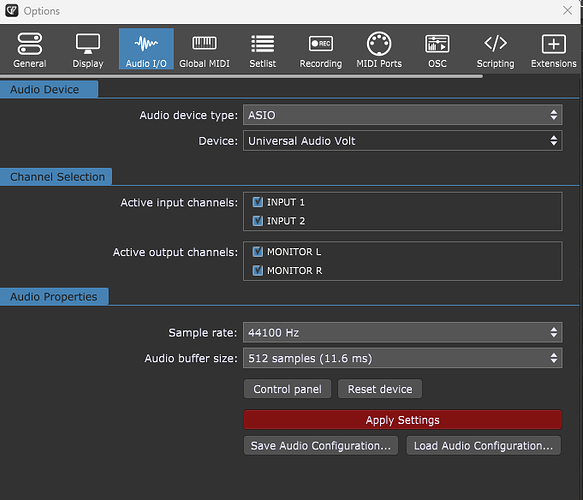
Task: Open the Audio buffer size dropdown
Action: click(x=403, y=358)
